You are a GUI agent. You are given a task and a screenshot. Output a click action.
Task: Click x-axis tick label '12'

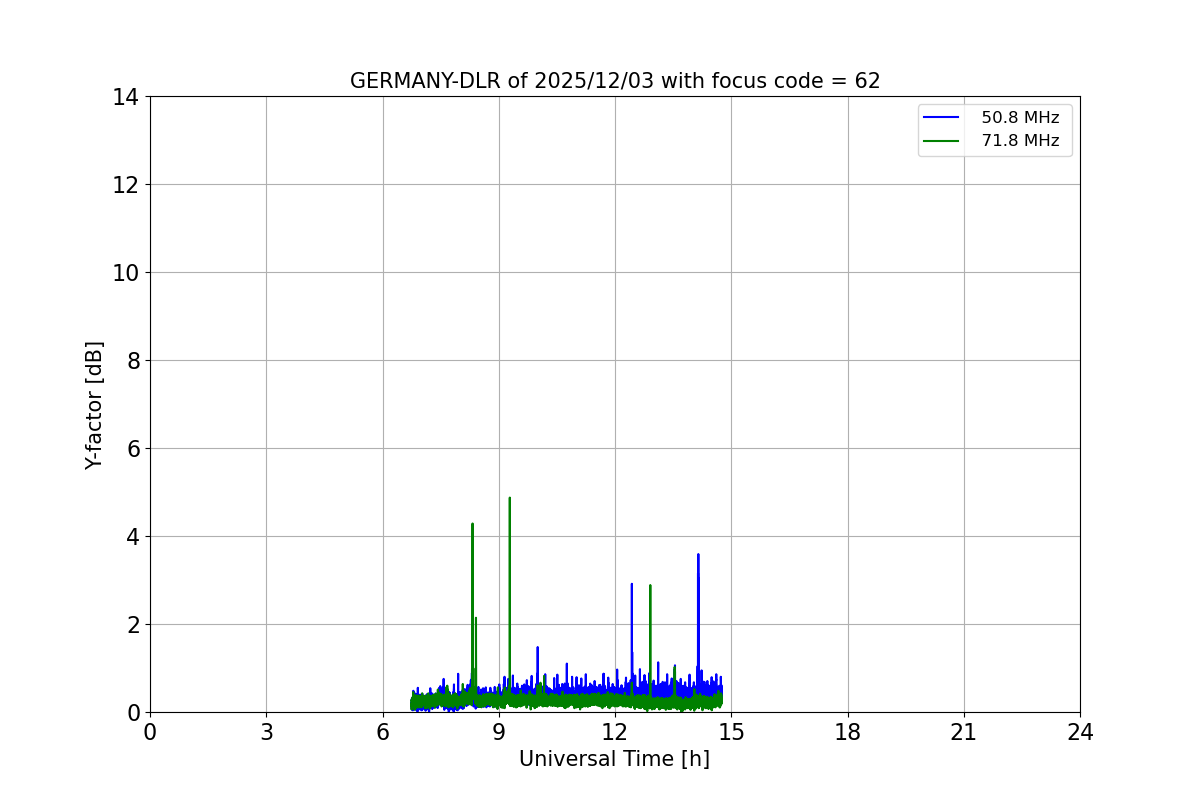click(x=615, y=732)
